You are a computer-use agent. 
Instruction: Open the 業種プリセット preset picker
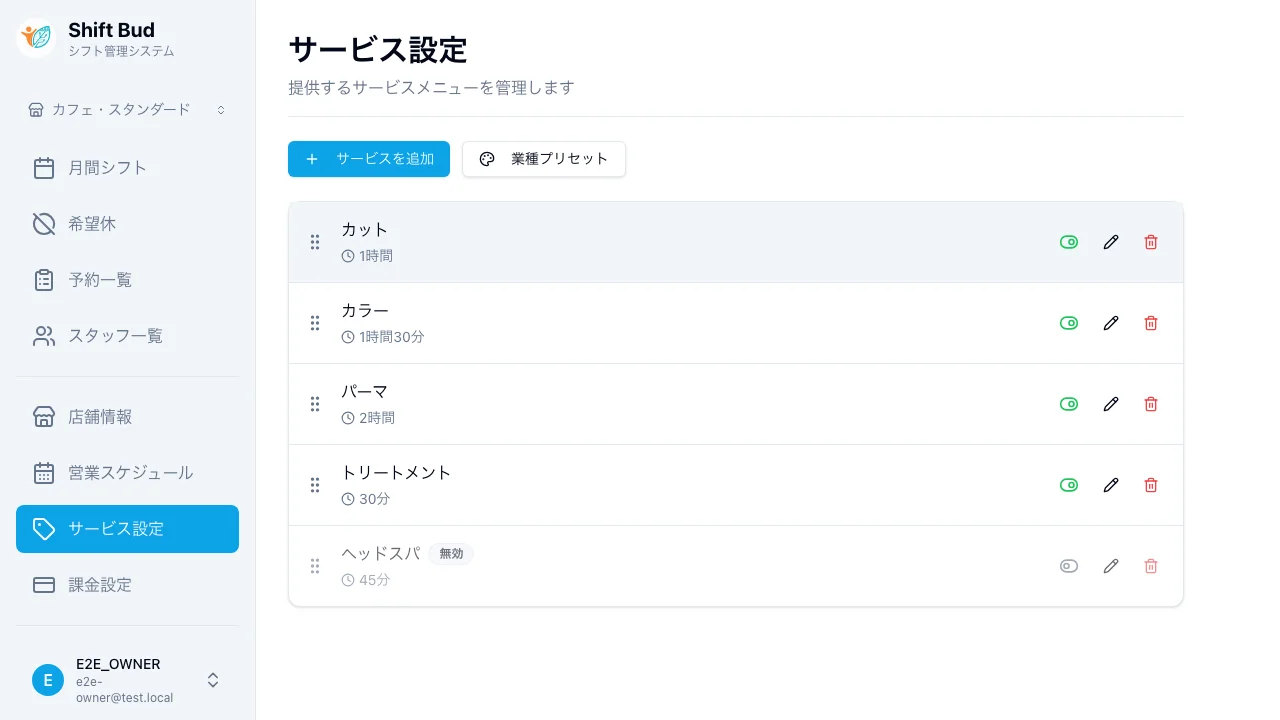[544, 158]
